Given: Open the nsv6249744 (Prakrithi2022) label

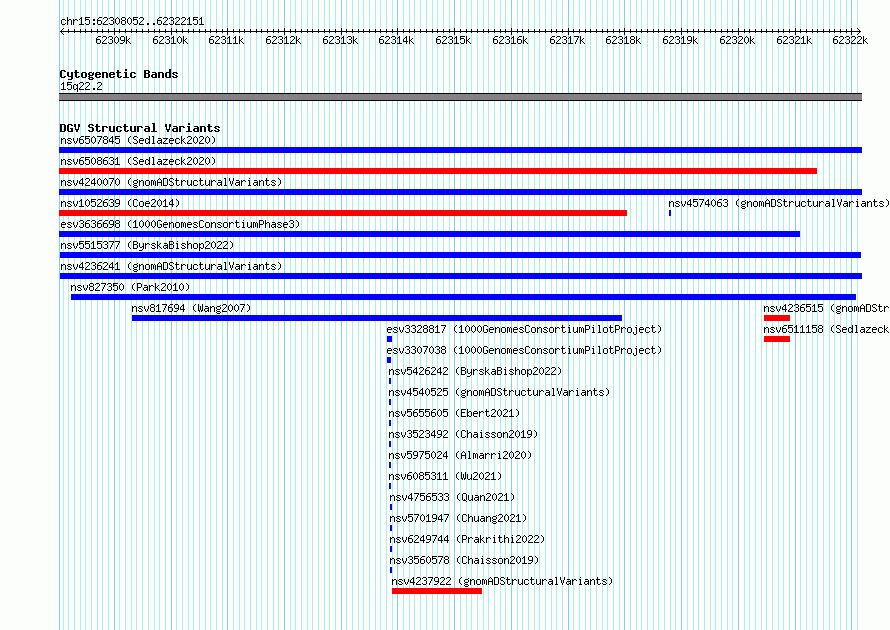Looking at the screenshot, I should pyautogui.click(x=467, y=539).
